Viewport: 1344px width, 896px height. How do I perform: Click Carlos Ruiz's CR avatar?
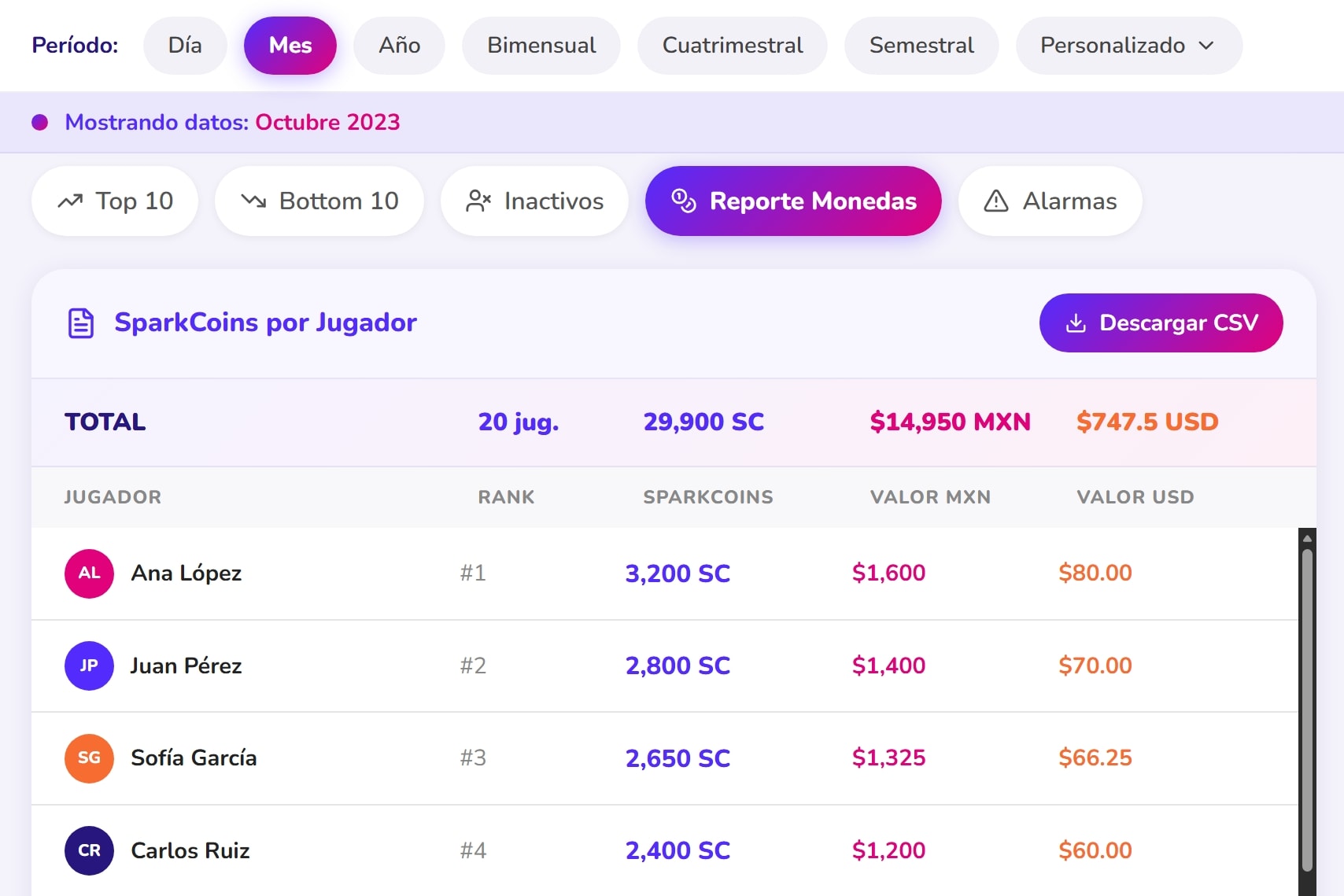tap(89, 850)
